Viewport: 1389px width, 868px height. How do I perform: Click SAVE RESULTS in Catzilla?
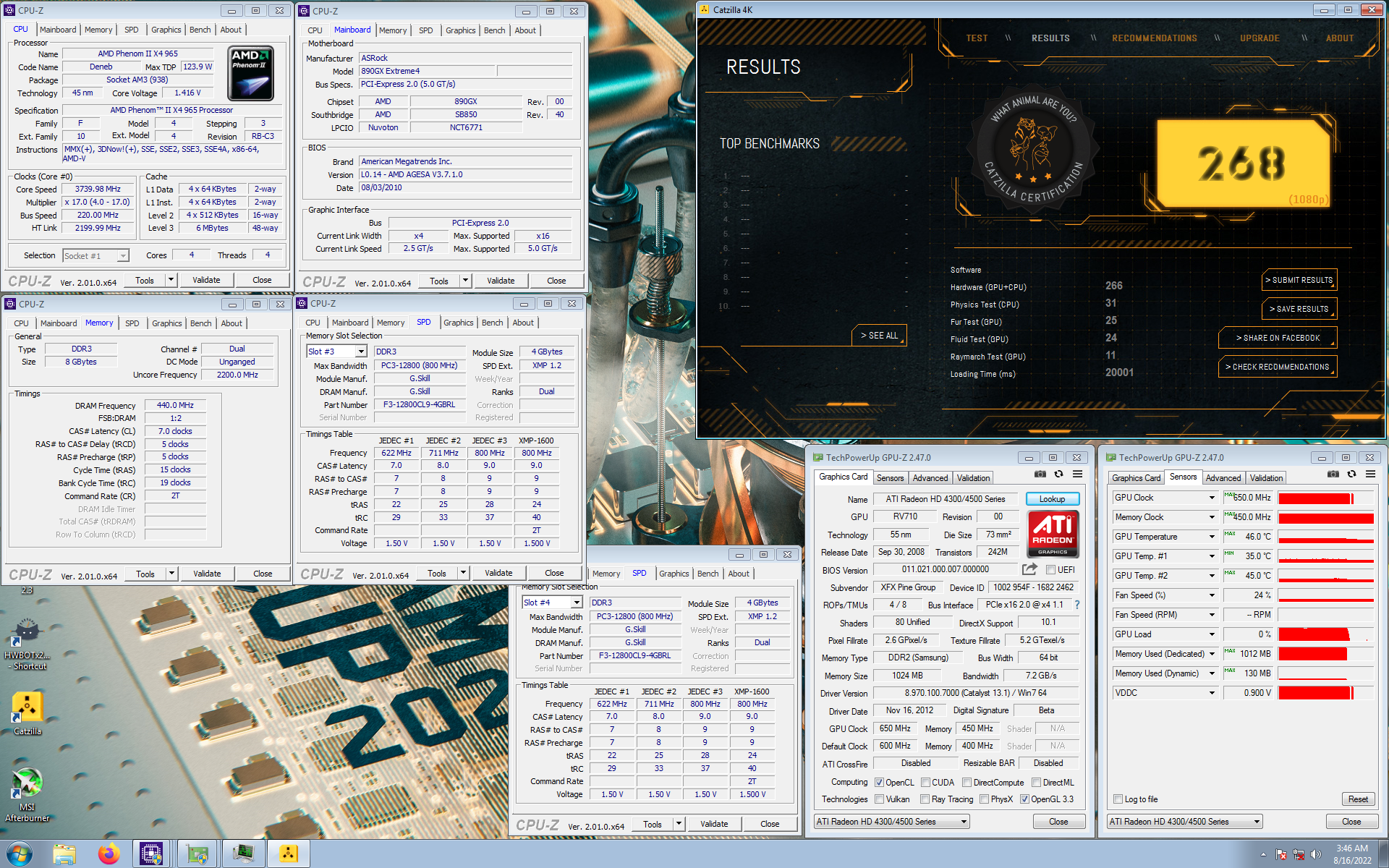tap(1299, 309)
